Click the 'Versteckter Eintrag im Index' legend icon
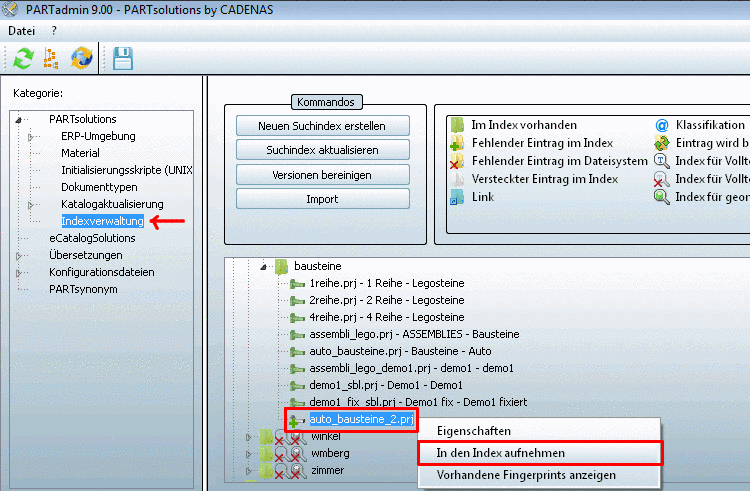This screenshot has width=750, height=491. [458, 179]
